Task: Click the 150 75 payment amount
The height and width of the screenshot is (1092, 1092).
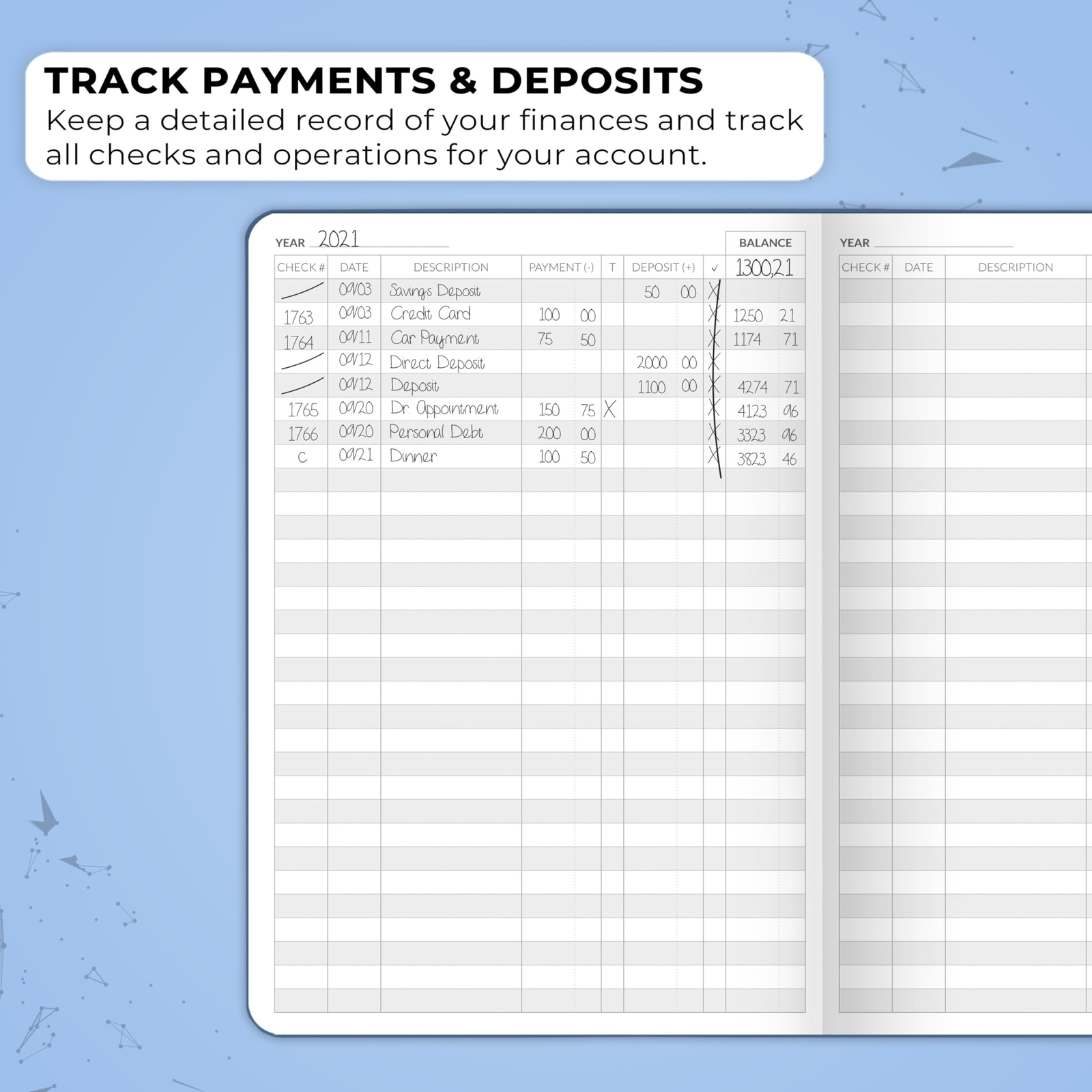Action: click(x=566, y=409)
